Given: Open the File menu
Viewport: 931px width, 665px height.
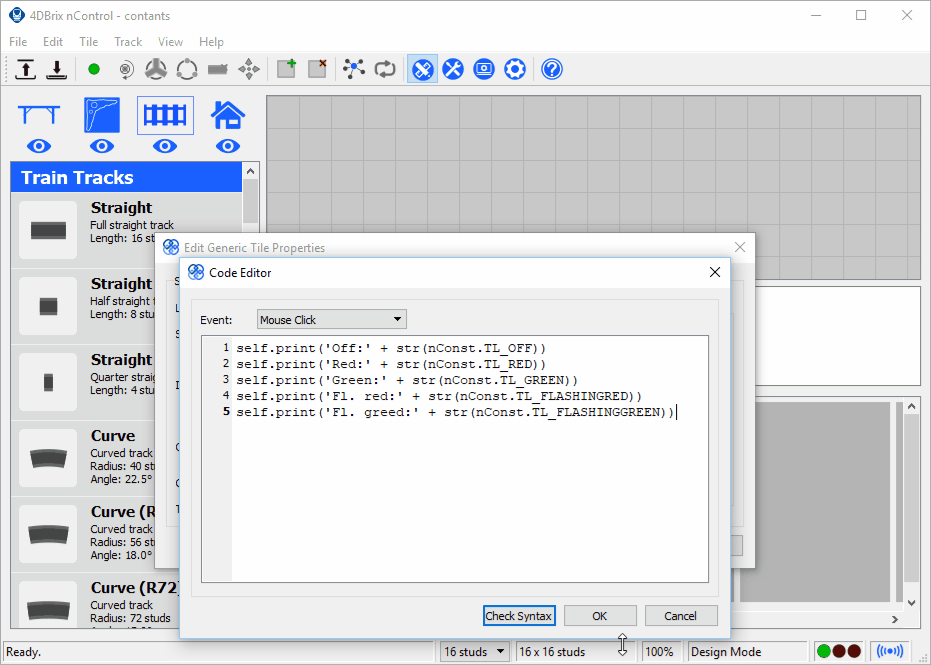Looking at the screenshot, I should [x=18, y=42].
